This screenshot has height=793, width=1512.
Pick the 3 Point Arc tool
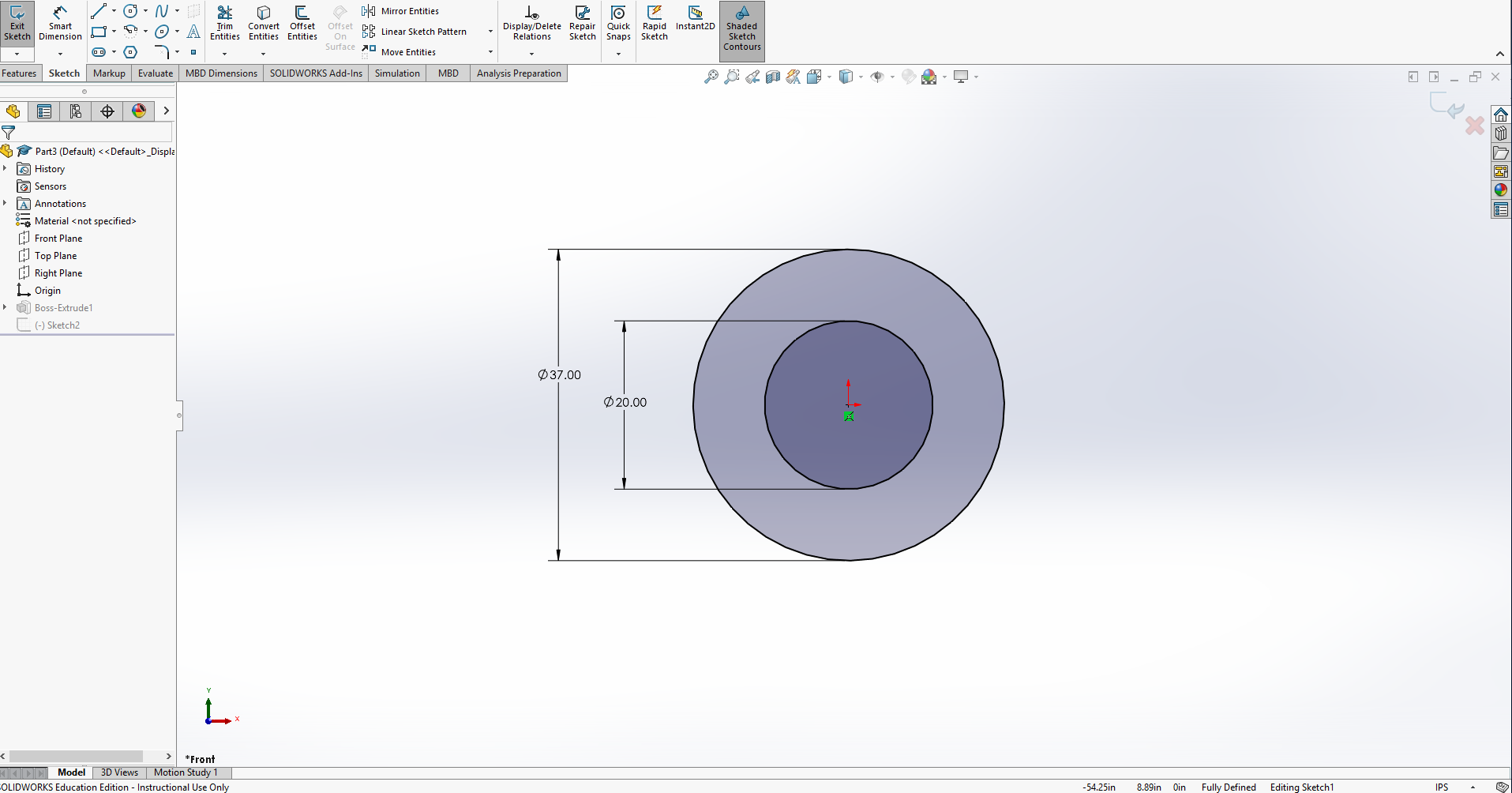(131, 32)
